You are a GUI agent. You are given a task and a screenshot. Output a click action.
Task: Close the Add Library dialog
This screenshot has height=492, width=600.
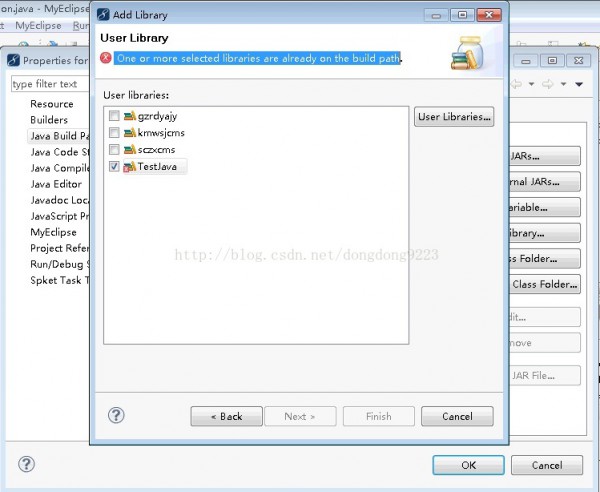489,15
